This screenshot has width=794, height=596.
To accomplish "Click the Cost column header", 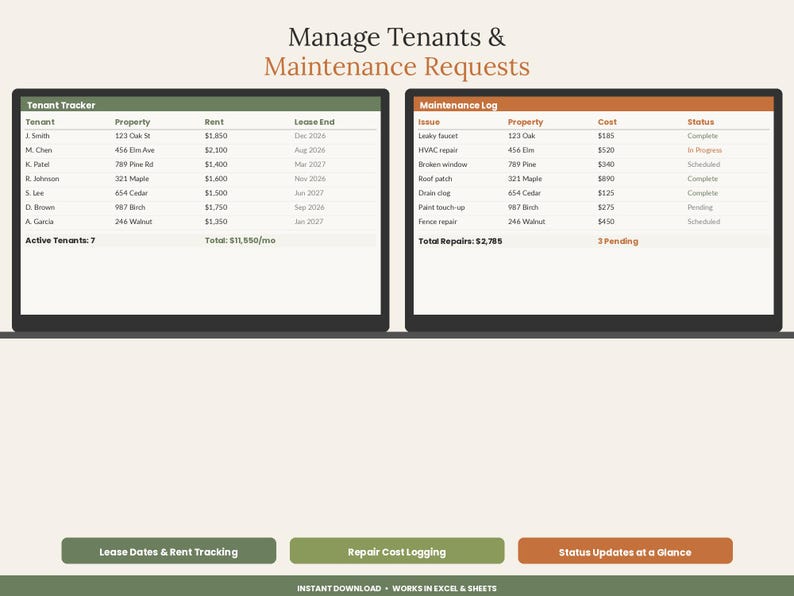I will 607,122.
